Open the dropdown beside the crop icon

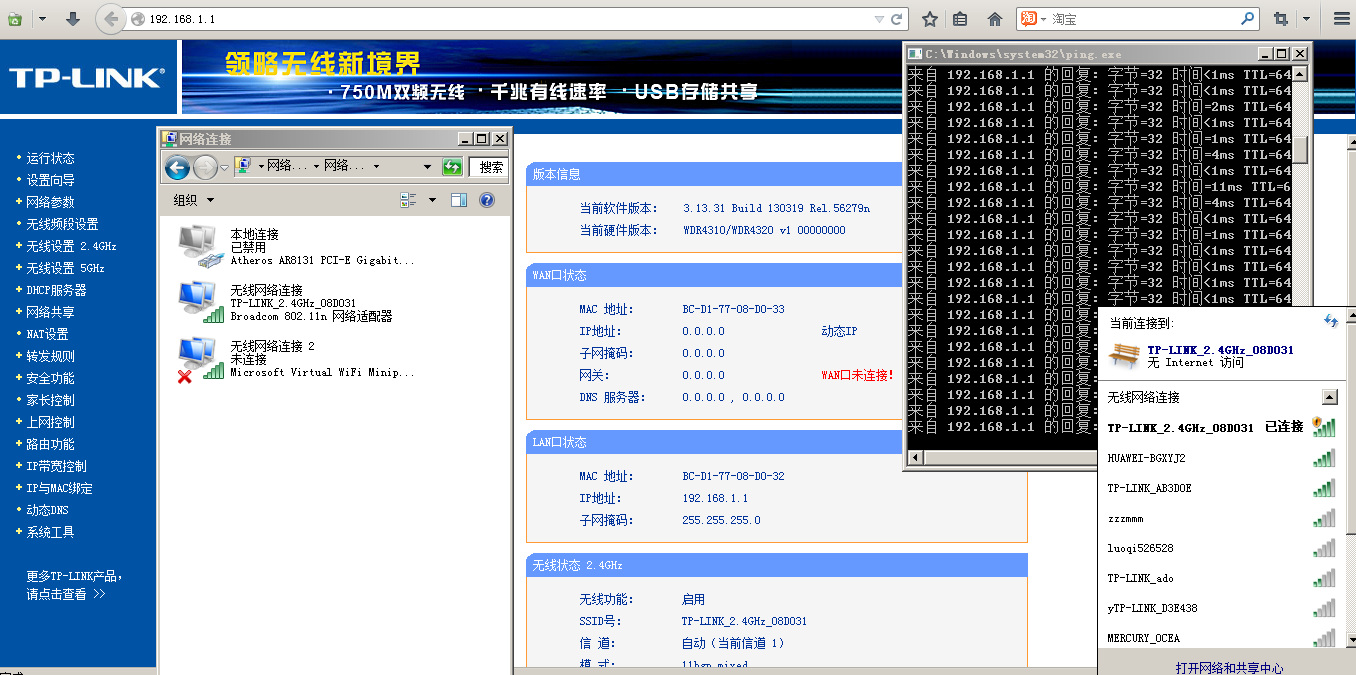click(x=1306, y=19)
